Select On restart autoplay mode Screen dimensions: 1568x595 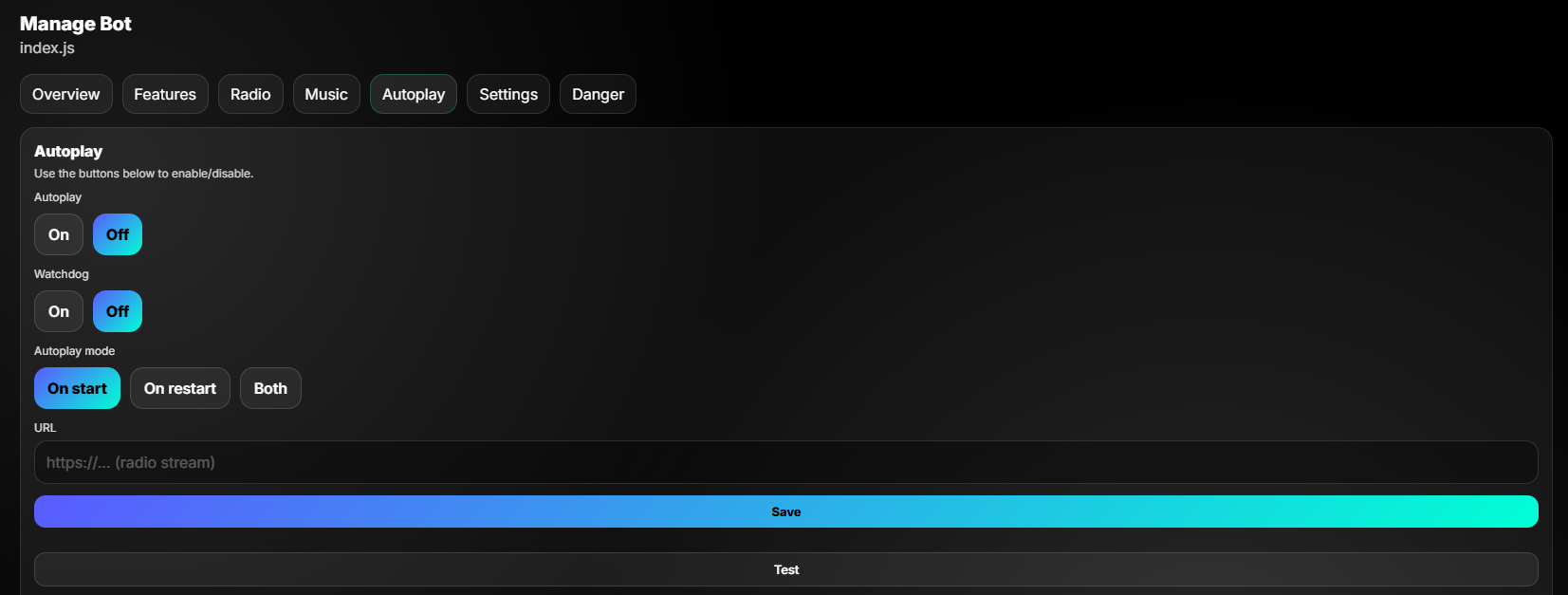coord(180,388)
